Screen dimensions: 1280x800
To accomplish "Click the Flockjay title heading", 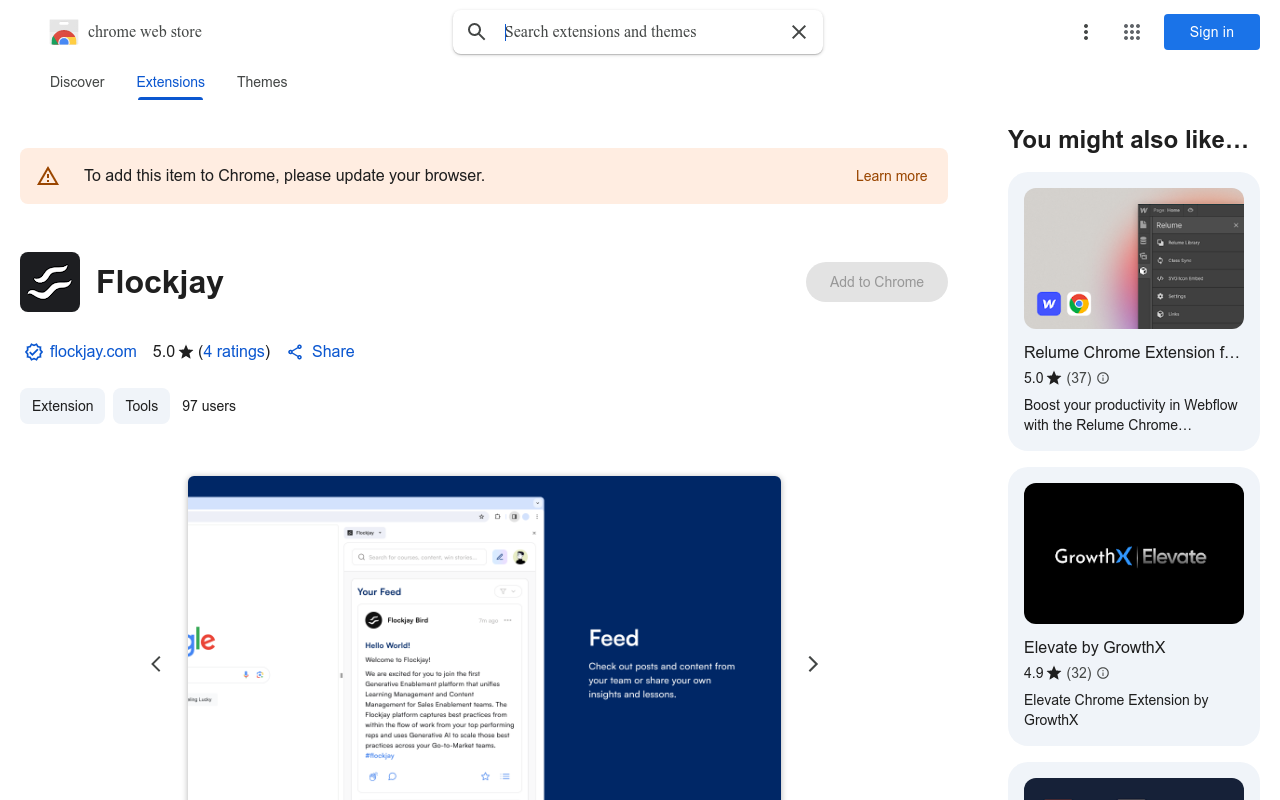I will [x=160, y=282].
